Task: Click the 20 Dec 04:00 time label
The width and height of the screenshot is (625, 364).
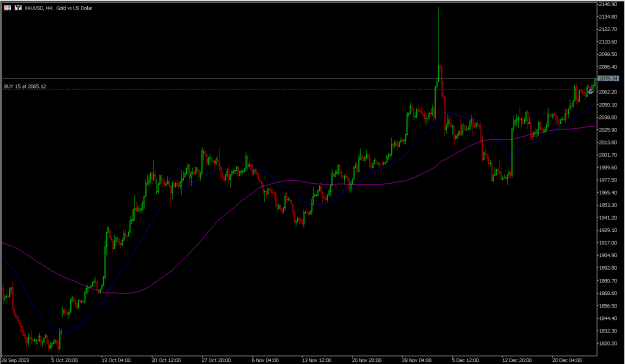Action: coord(566,360)
